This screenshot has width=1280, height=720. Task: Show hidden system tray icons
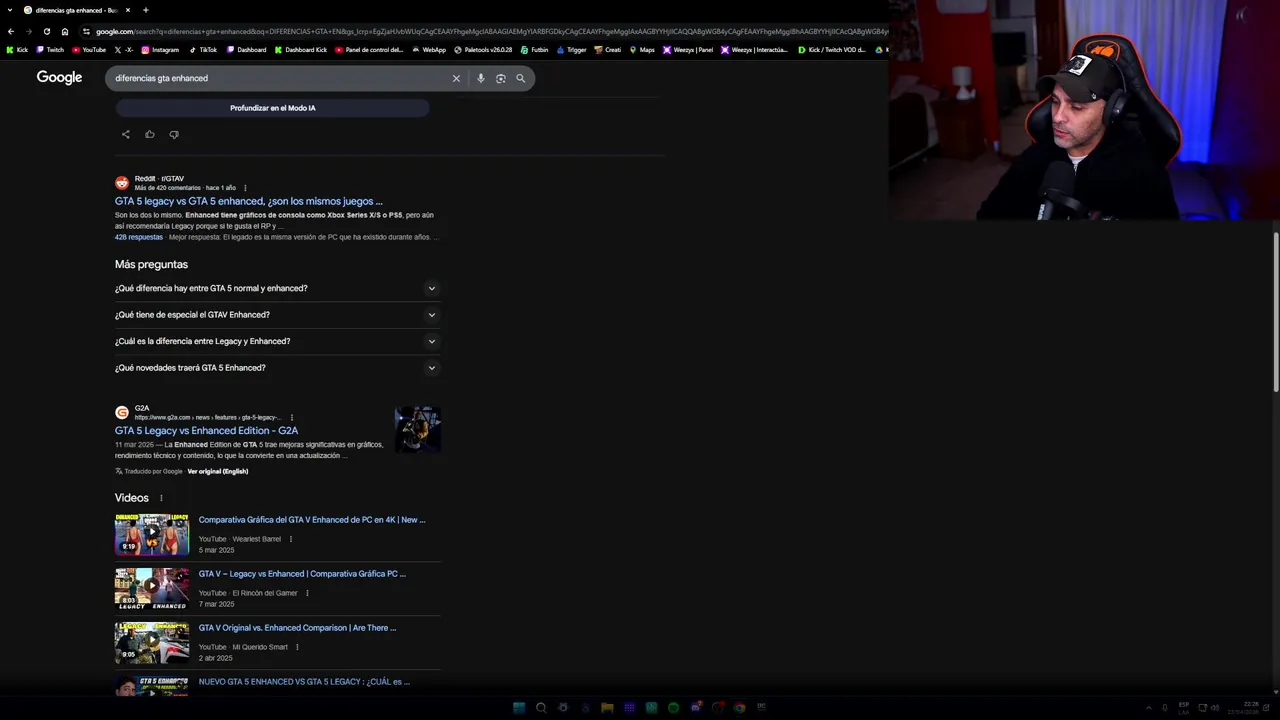[x=1148, y=707]
